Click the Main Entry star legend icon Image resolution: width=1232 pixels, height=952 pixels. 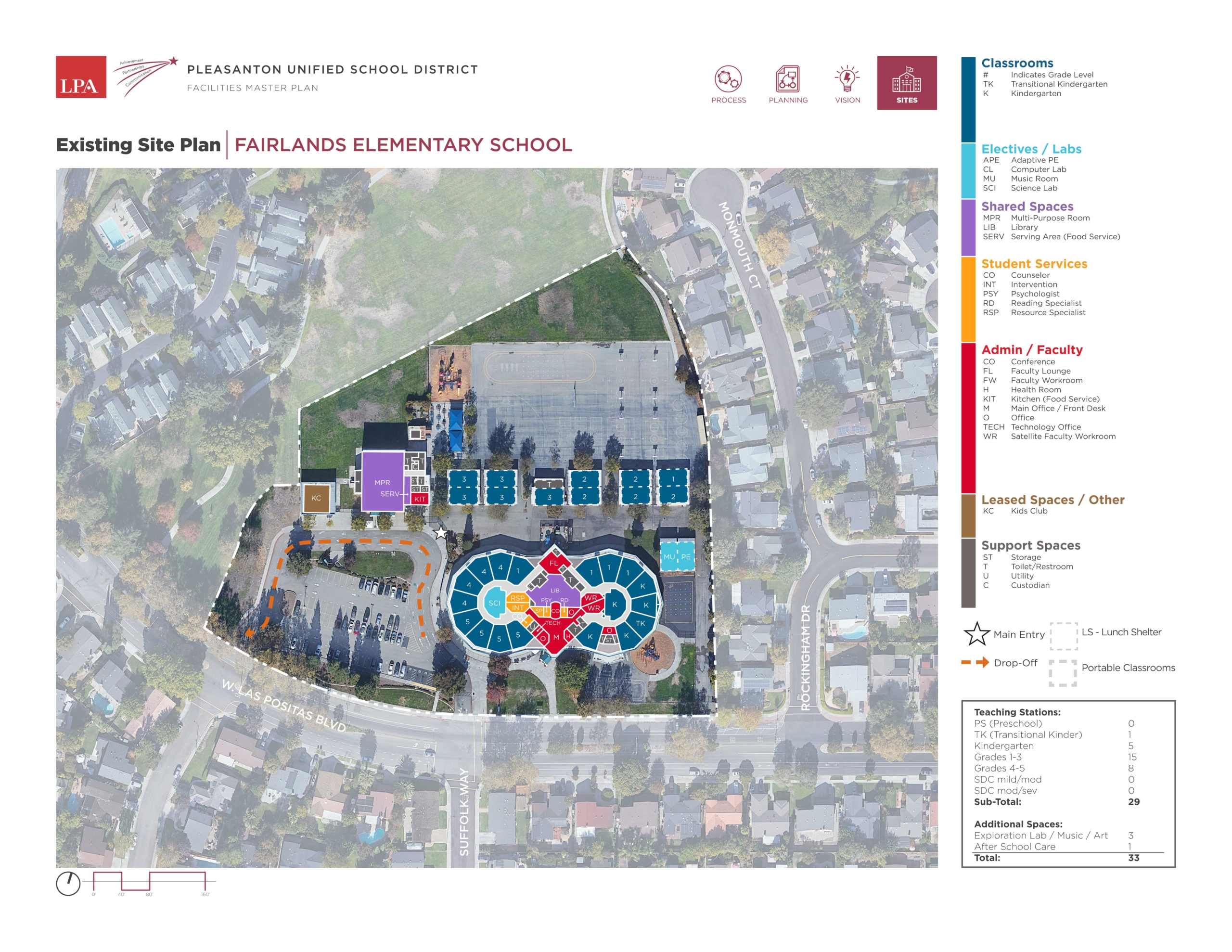point(976,634)
